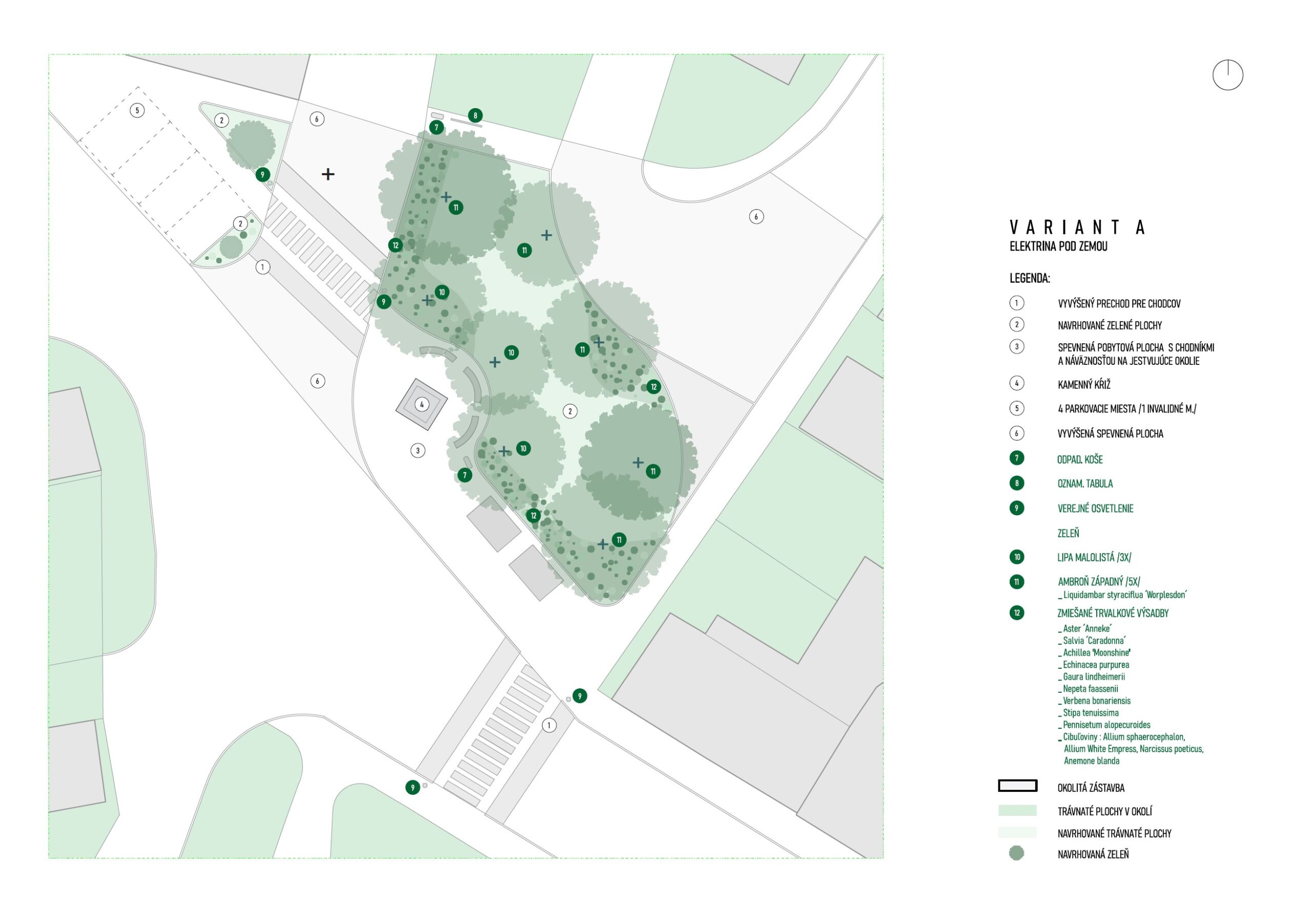Select marker 2 in the central lawn among trees
This screenshot has height=924, width=1312.
coord(570,411)
